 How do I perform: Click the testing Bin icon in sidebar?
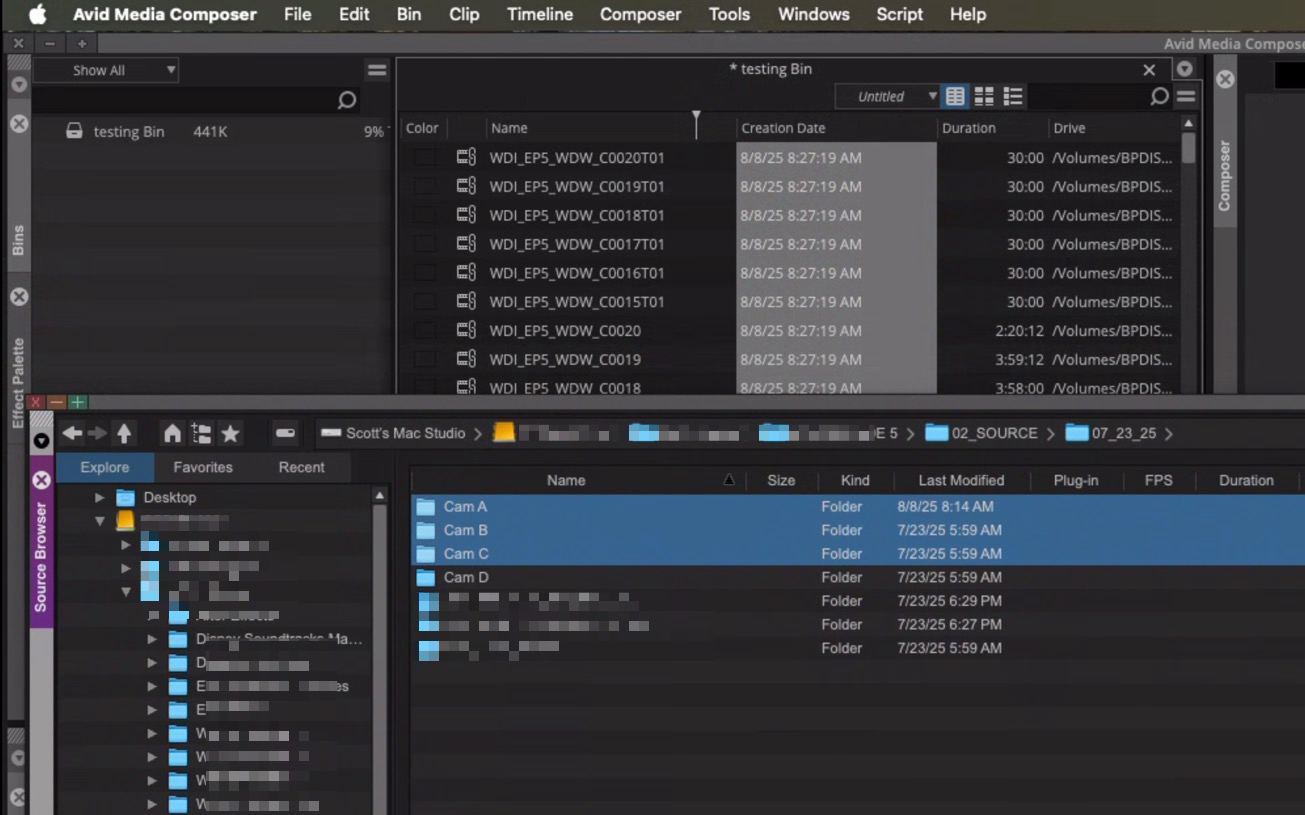click(74, 131)
